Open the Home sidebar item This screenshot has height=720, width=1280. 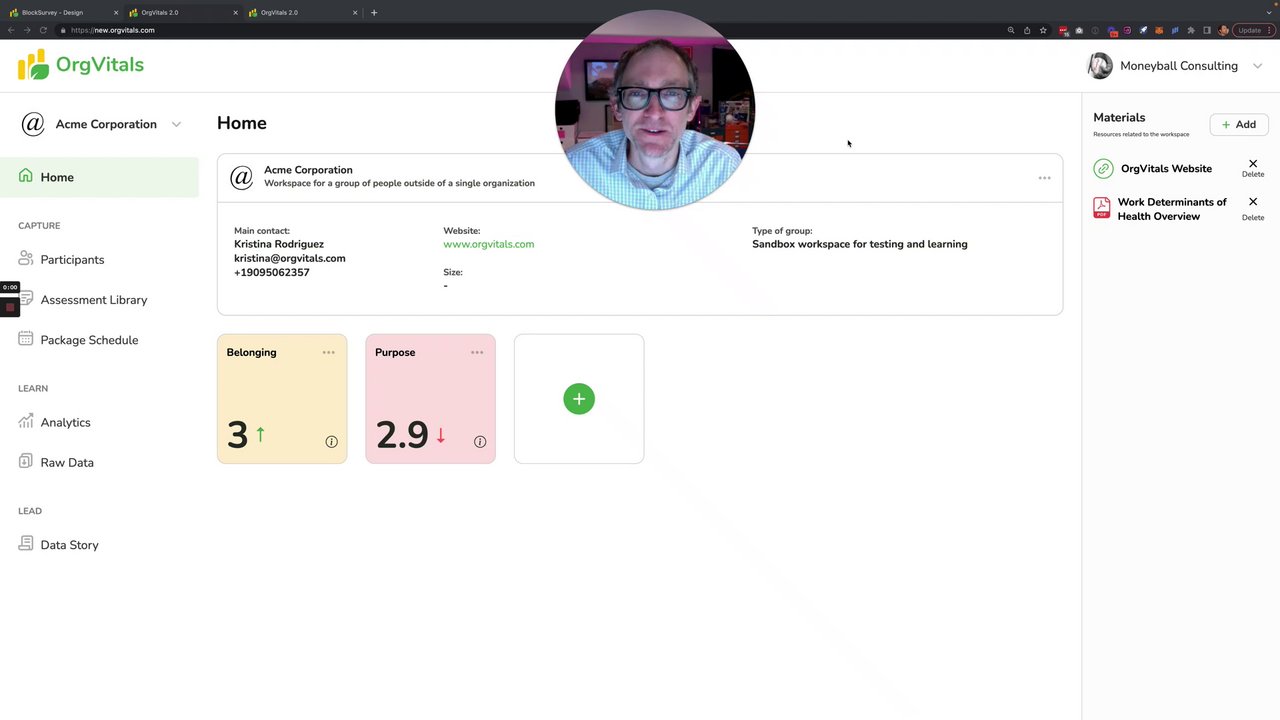point(100,177)
